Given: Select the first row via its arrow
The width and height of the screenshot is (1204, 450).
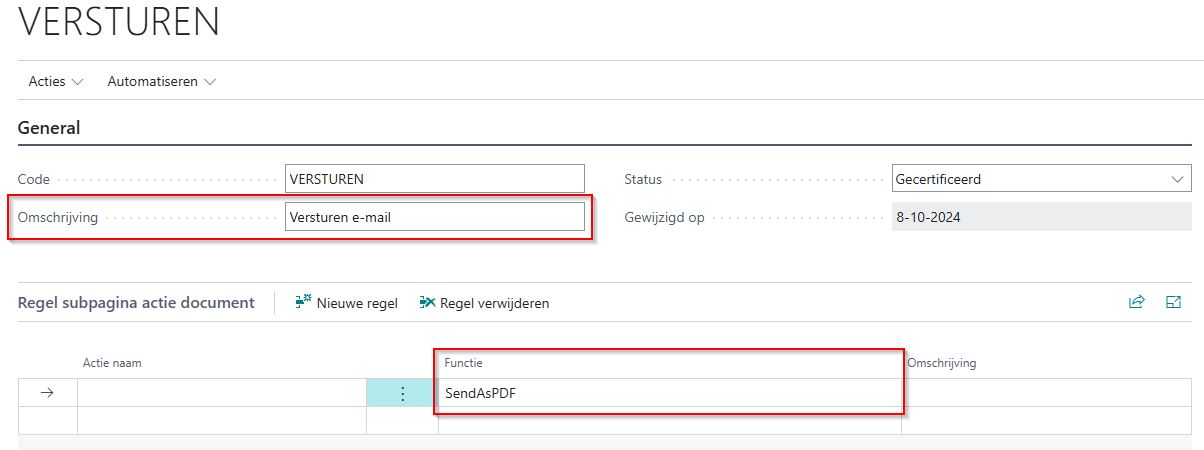Looking at the screenshot, I should (x=47, y=393).
